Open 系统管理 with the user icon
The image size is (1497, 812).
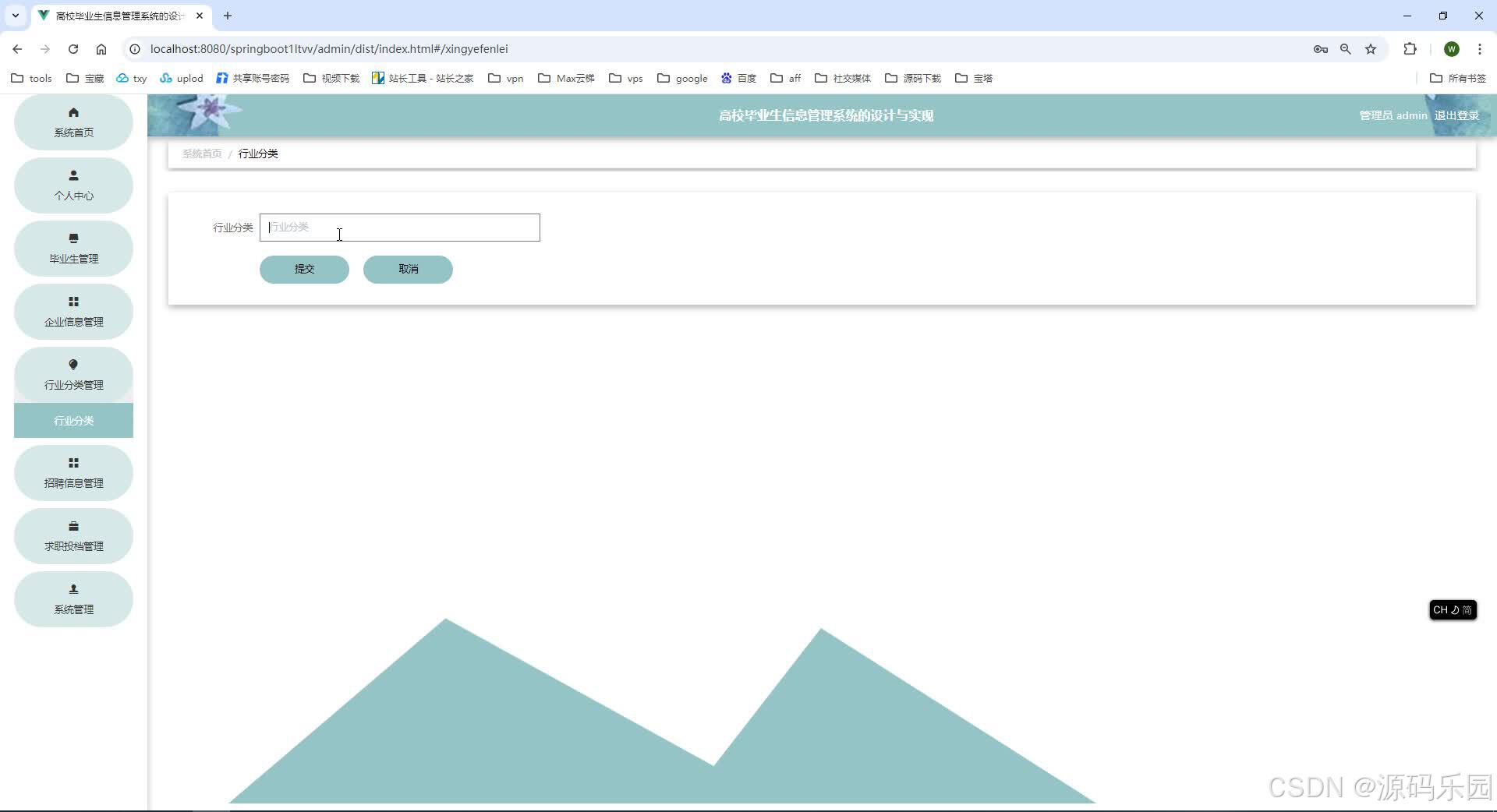click(x=73, y=589)
